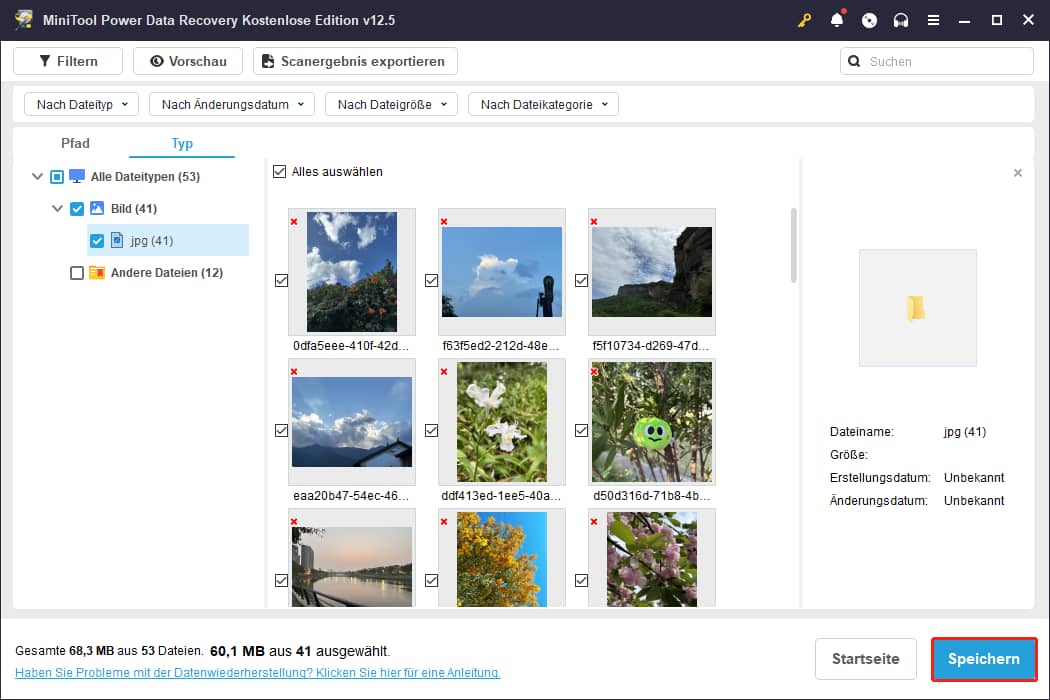Open the Nach Dateikategorie dropdown
The height and width of the screenshot is (700, 1050).
(x=543, y=104)
